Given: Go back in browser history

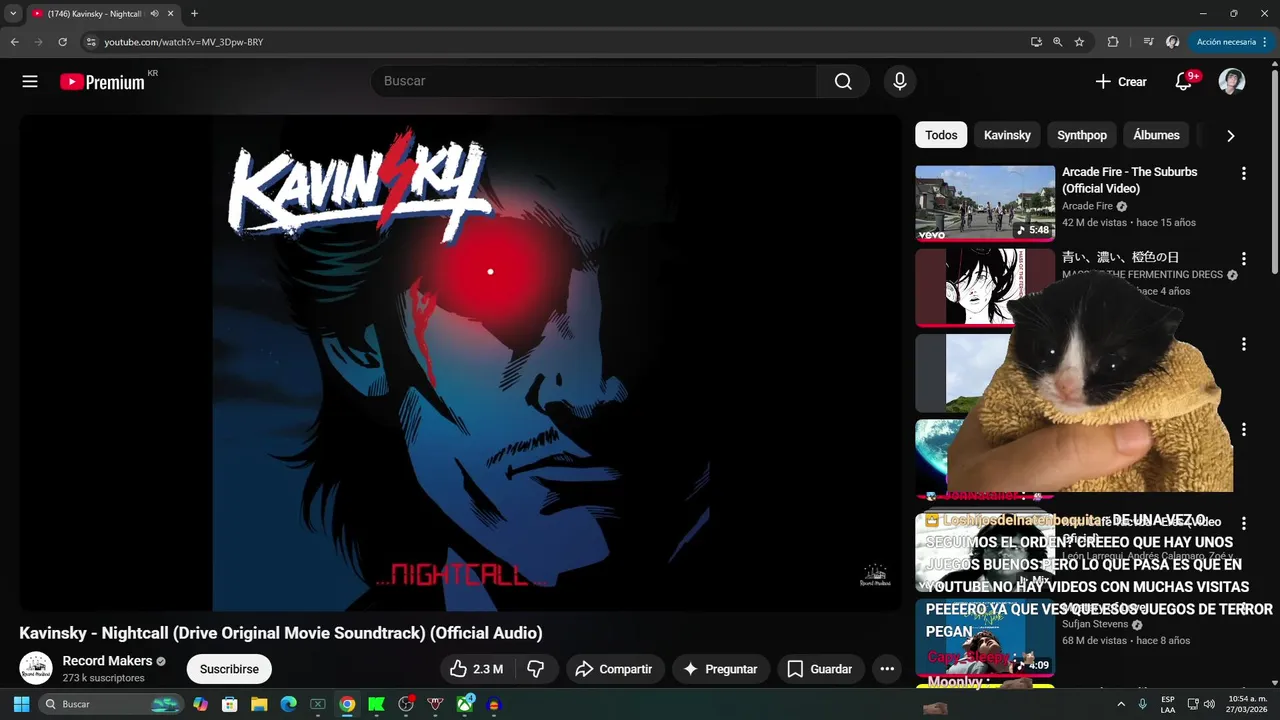Looking at the screenshot, I should 14,42.
